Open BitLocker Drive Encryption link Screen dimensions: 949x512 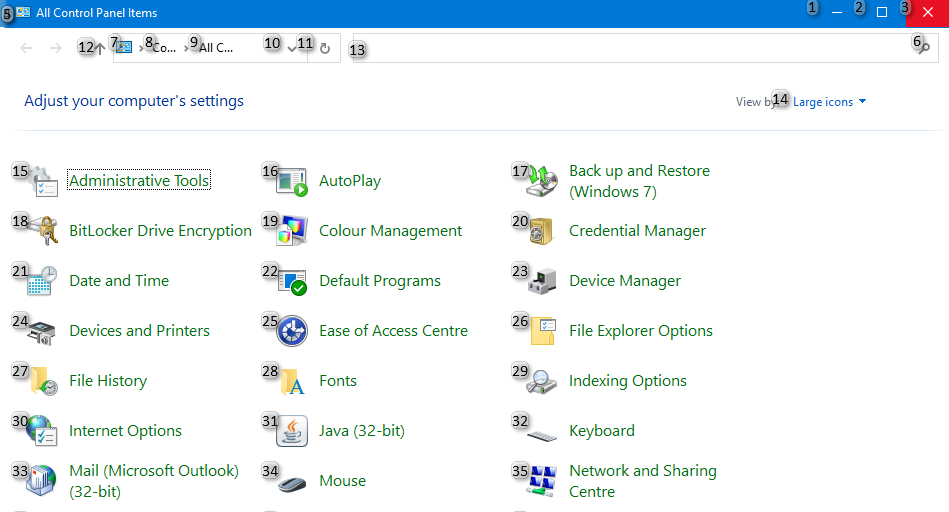point(160,231)
